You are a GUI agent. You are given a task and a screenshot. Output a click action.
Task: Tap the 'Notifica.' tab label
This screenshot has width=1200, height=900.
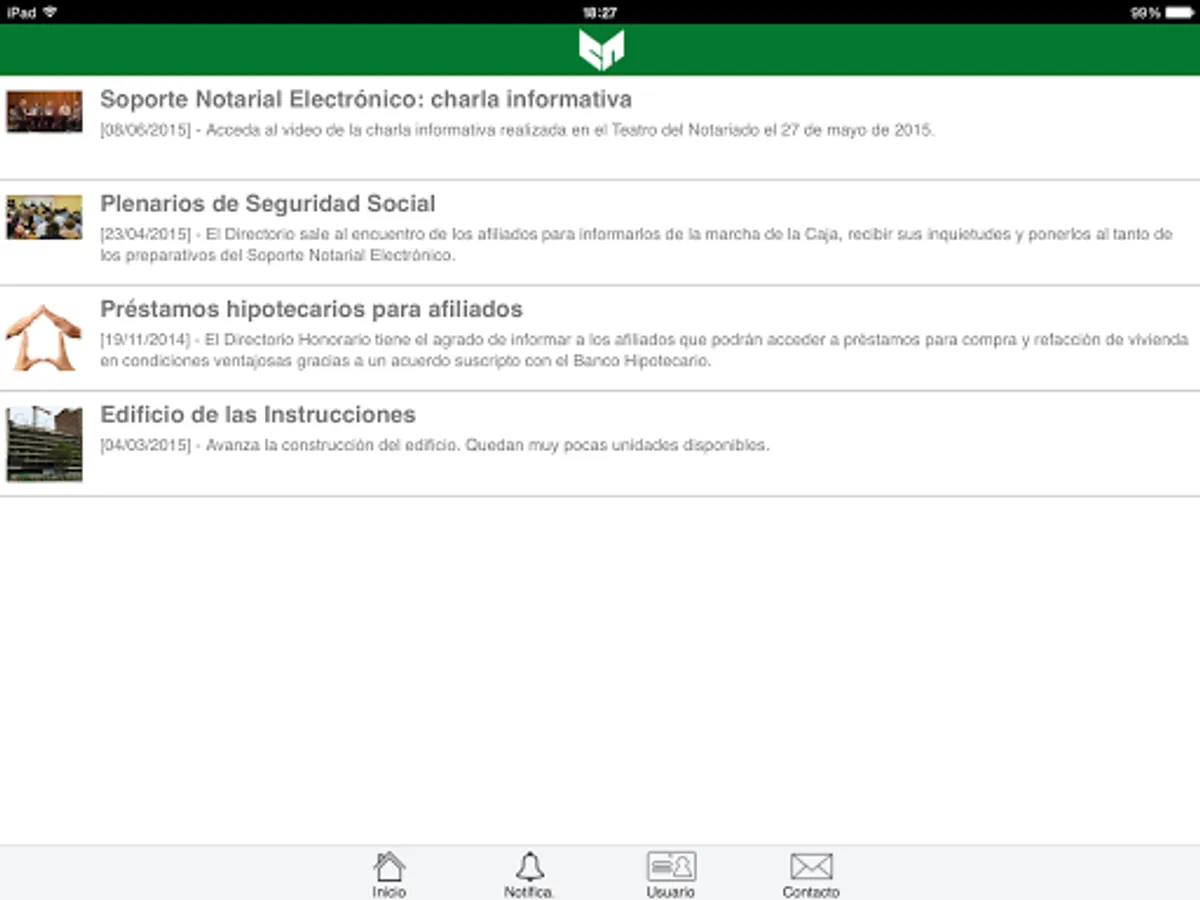click(x=529, y=892)
